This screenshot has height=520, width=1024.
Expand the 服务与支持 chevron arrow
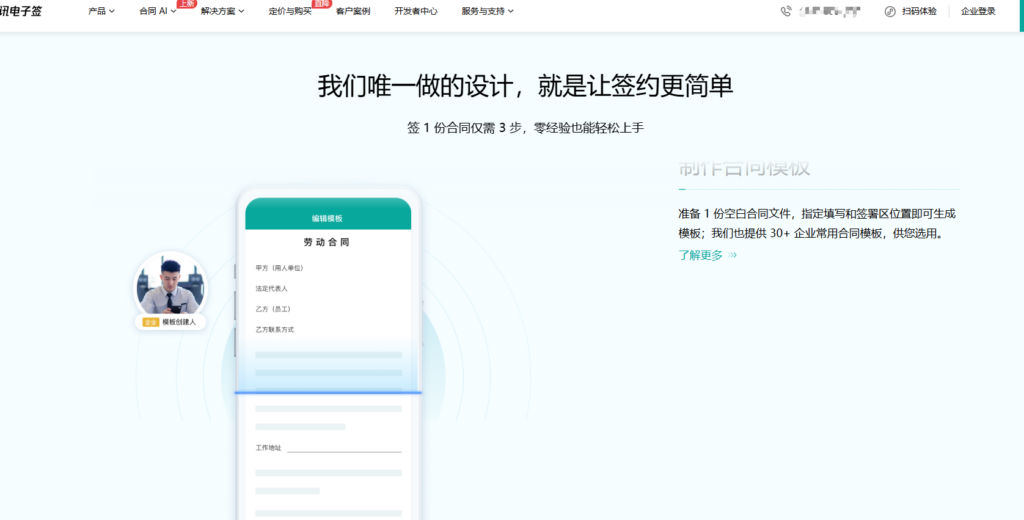pyautogui.click(x=510, y=11)
